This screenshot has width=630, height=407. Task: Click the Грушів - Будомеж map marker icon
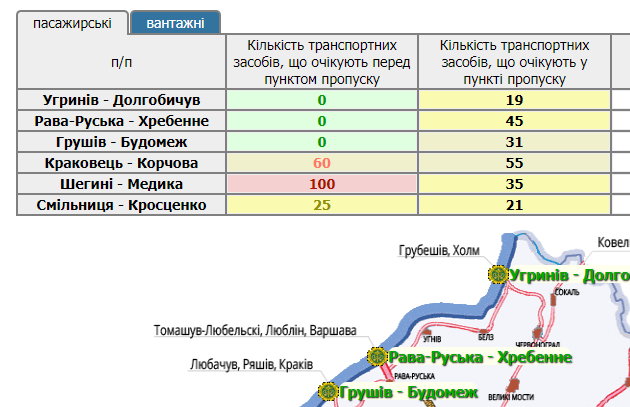pos(328,392)
